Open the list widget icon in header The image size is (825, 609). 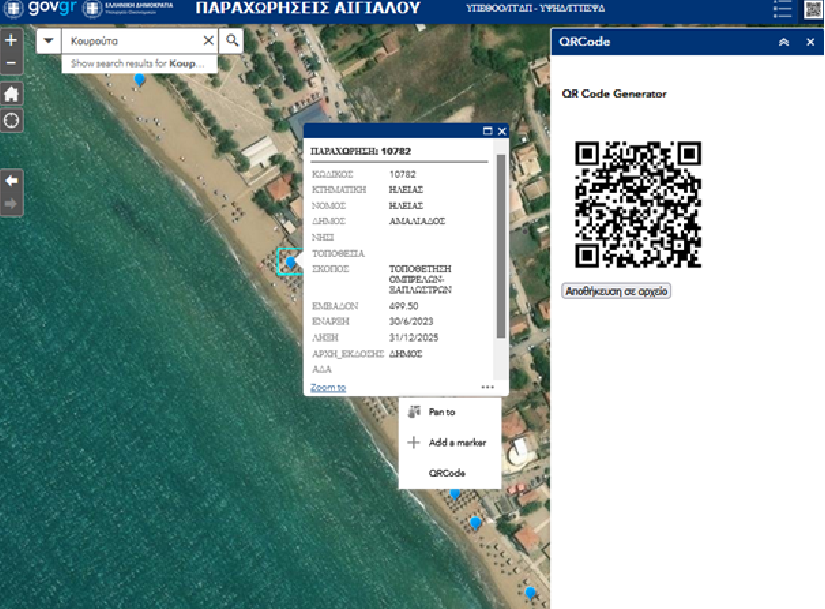pyautogui.click(x=782, y=9)
